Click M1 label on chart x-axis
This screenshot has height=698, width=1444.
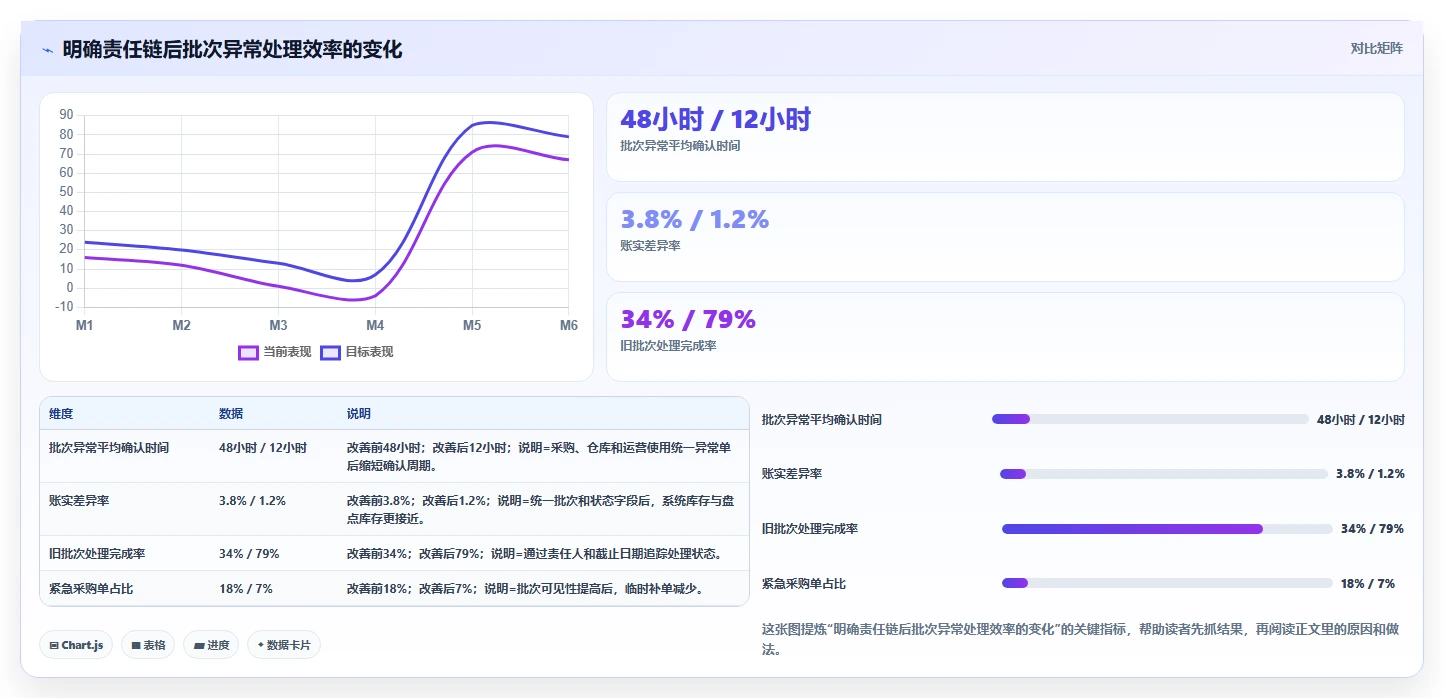(85, 325)
